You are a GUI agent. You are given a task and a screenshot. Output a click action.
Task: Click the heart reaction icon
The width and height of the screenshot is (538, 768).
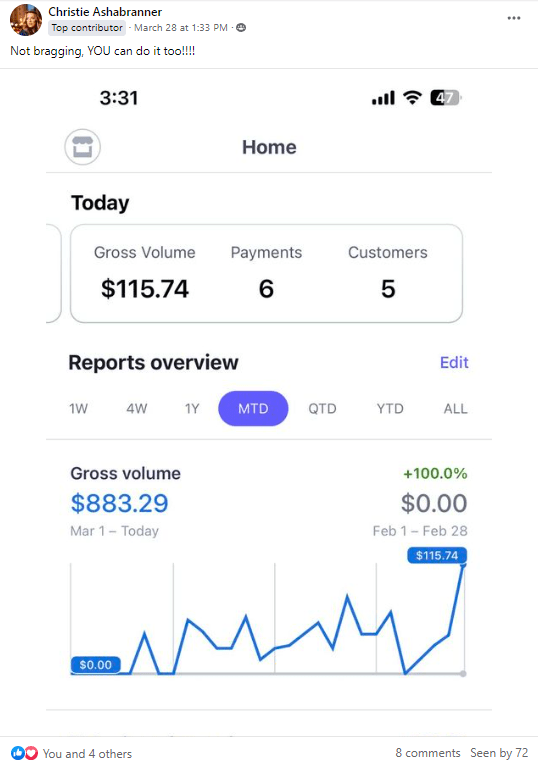pyautogui.click(x=31, y=753)
